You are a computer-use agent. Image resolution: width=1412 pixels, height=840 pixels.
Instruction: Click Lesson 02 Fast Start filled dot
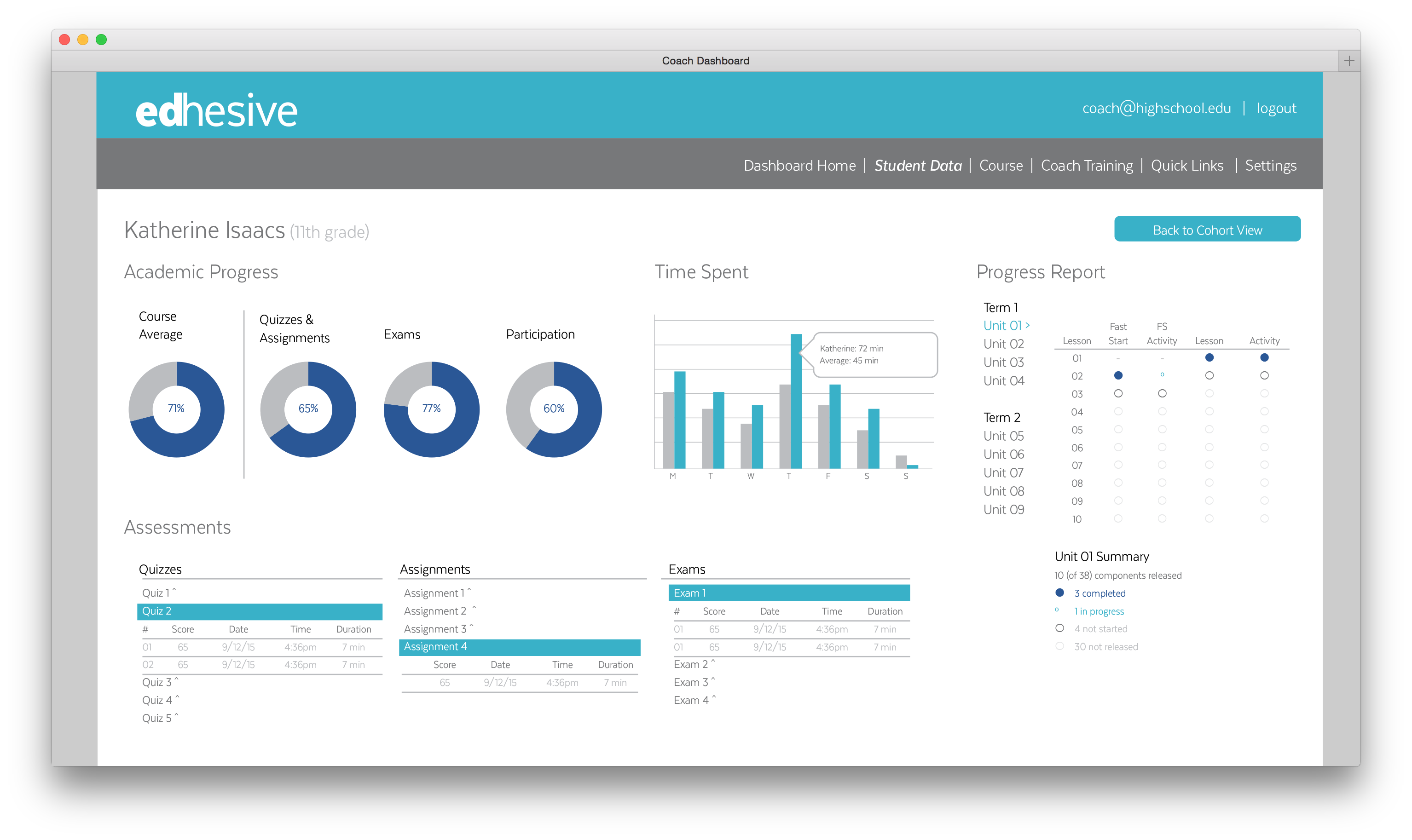1117,375
